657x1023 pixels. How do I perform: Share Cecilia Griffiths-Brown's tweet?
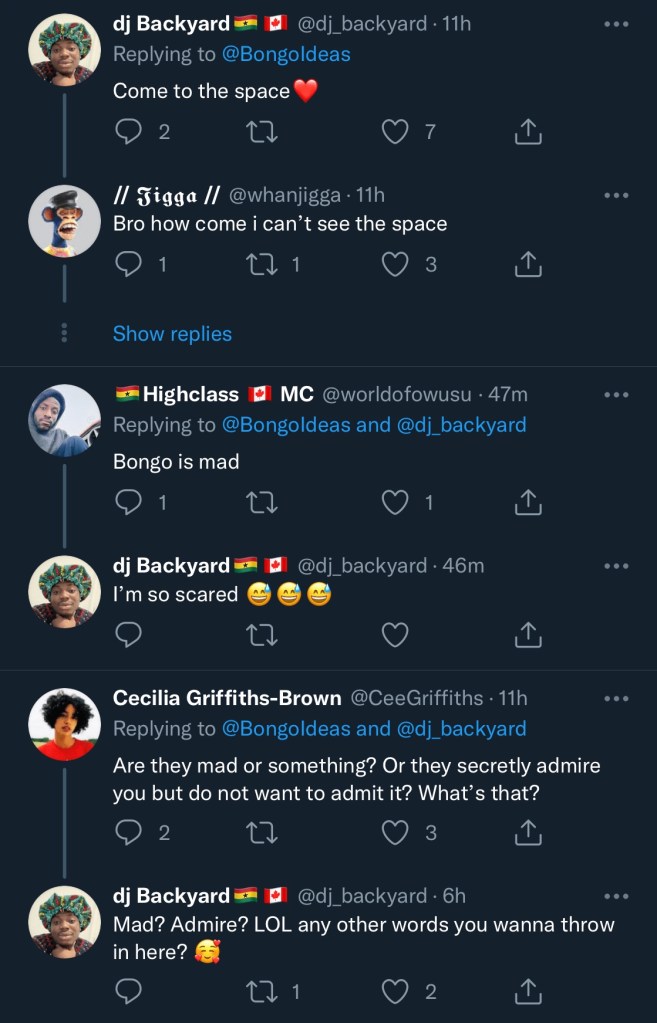pos(528,832)
